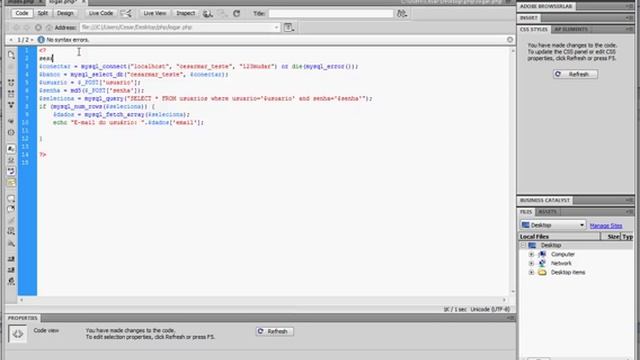Collapse the Desktop root tree node

523,245
